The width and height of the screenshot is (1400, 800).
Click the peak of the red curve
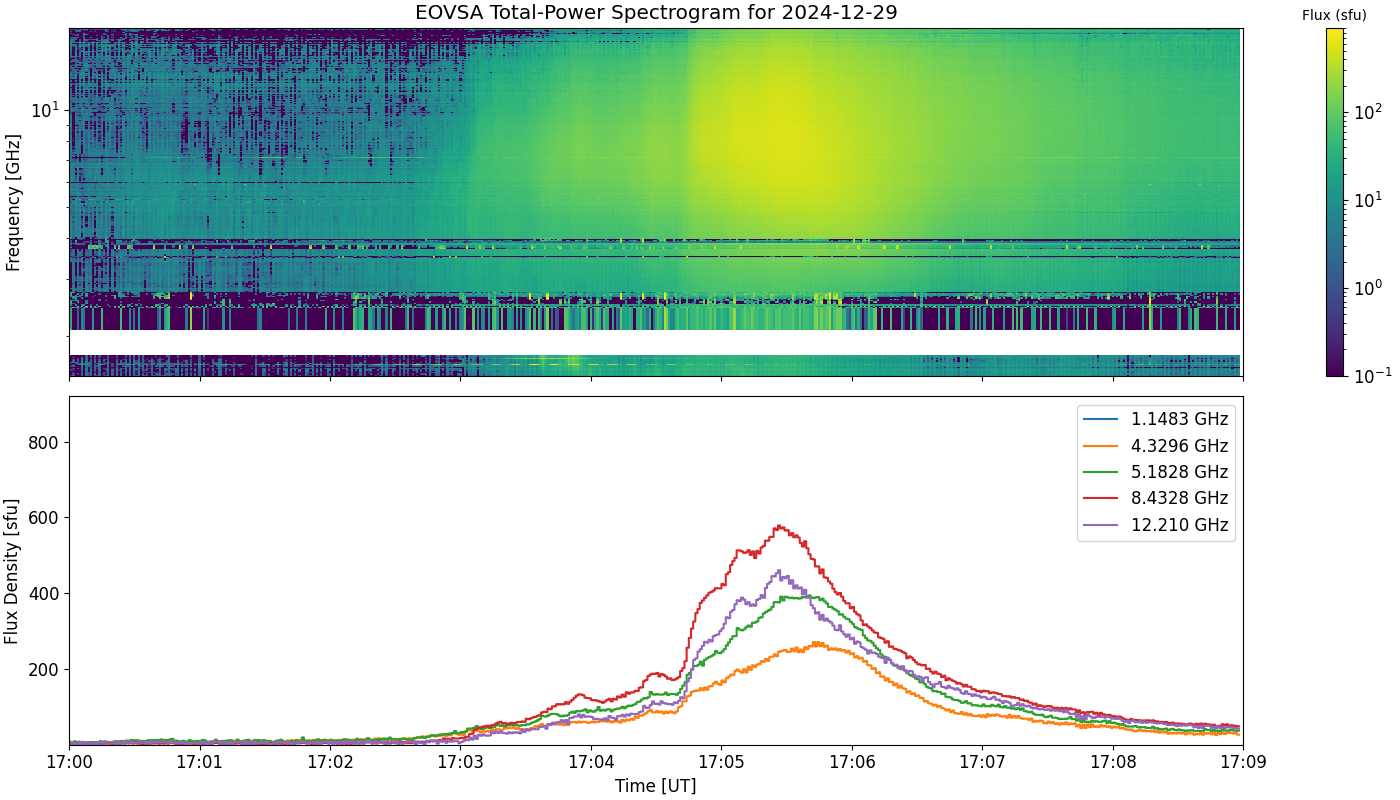click(x=779, y=526)
